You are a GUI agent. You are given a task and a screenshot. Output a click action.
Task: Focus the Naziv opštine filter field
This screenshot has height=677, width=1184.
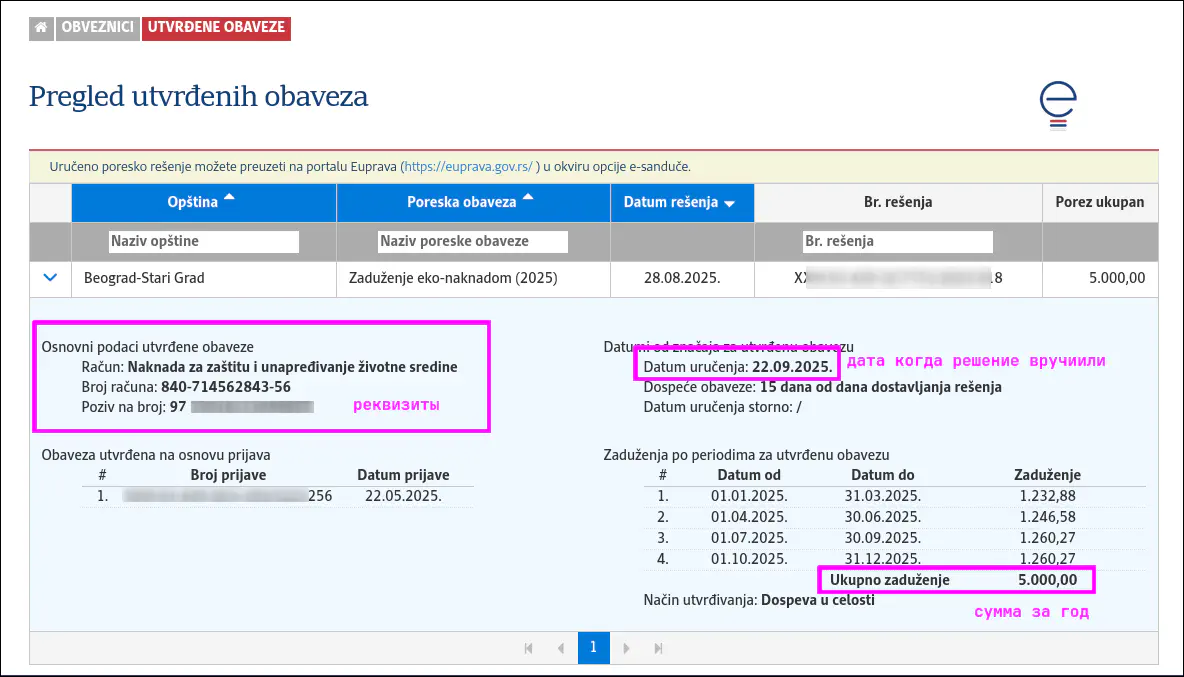(203, 241)
